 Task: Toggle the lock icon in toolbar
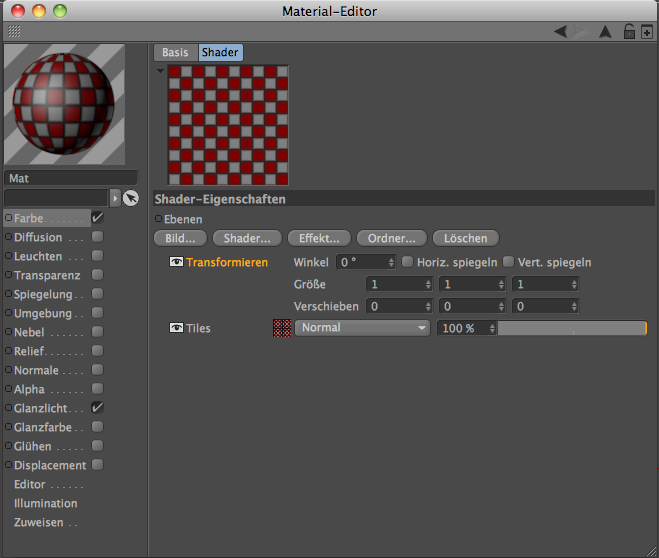click(x=629, y=32)
